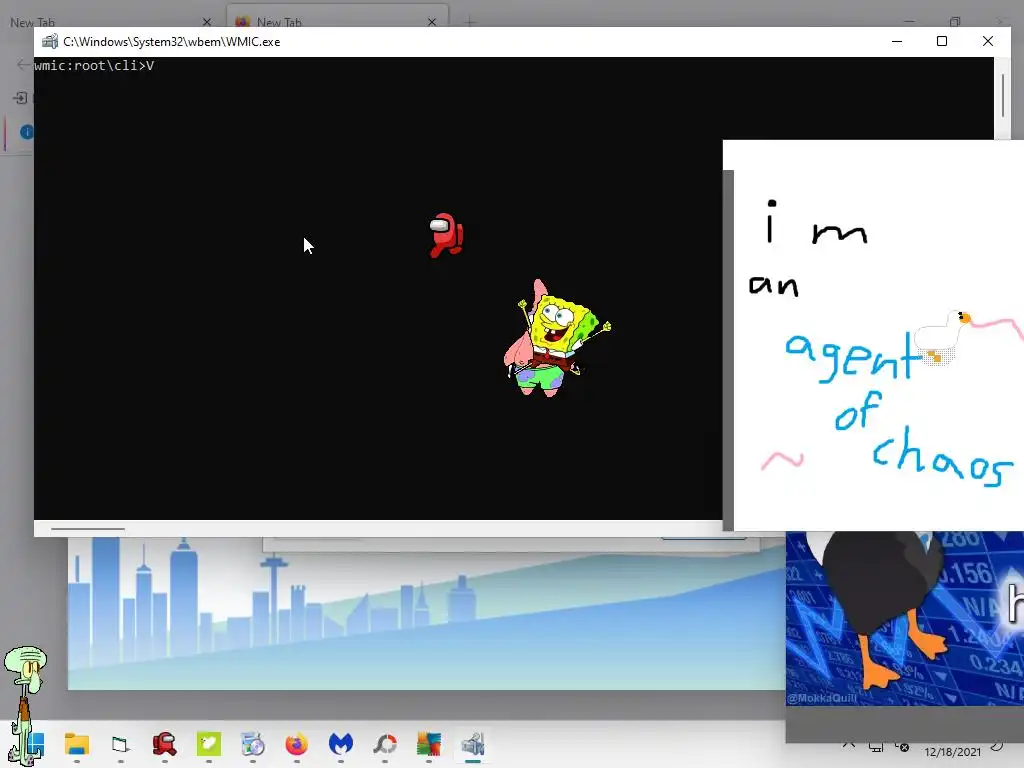This screenshot has width=1024, height=768.
Task: Switch to the first New Tab browser tab
Action: pos(111,22)
